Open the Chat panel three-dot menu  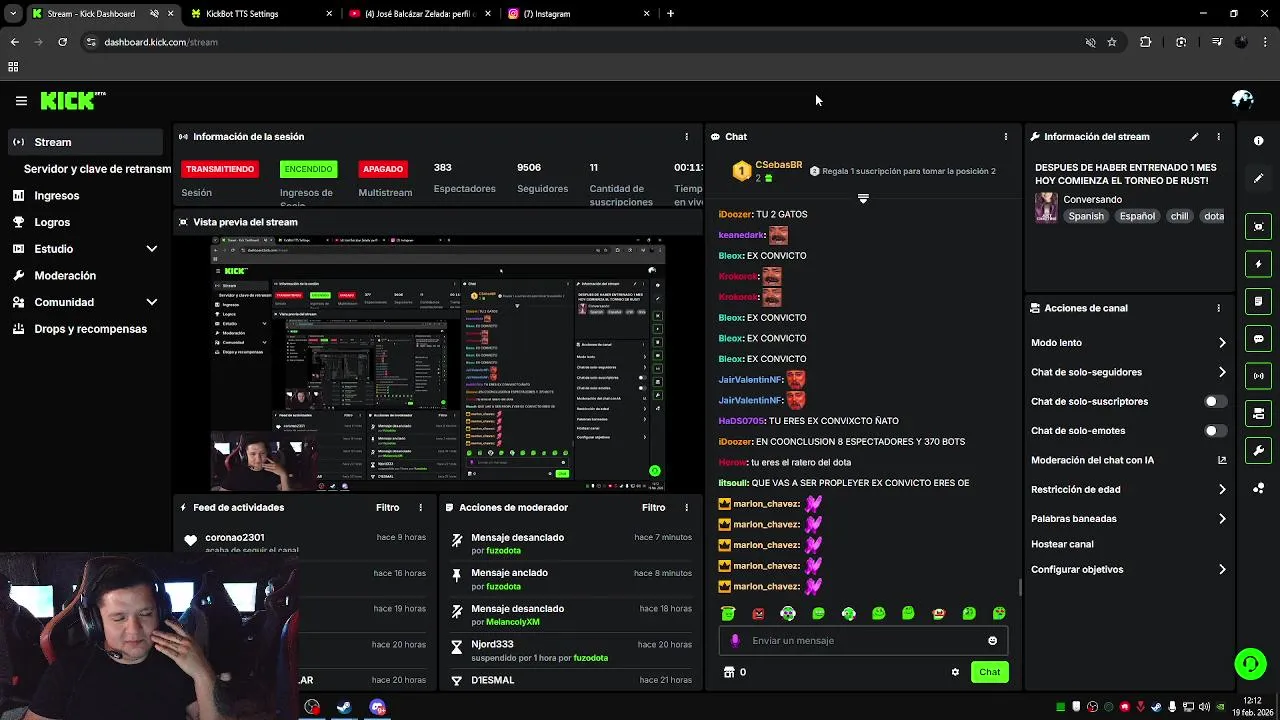pyautogui.click(x=1006, y=137)
